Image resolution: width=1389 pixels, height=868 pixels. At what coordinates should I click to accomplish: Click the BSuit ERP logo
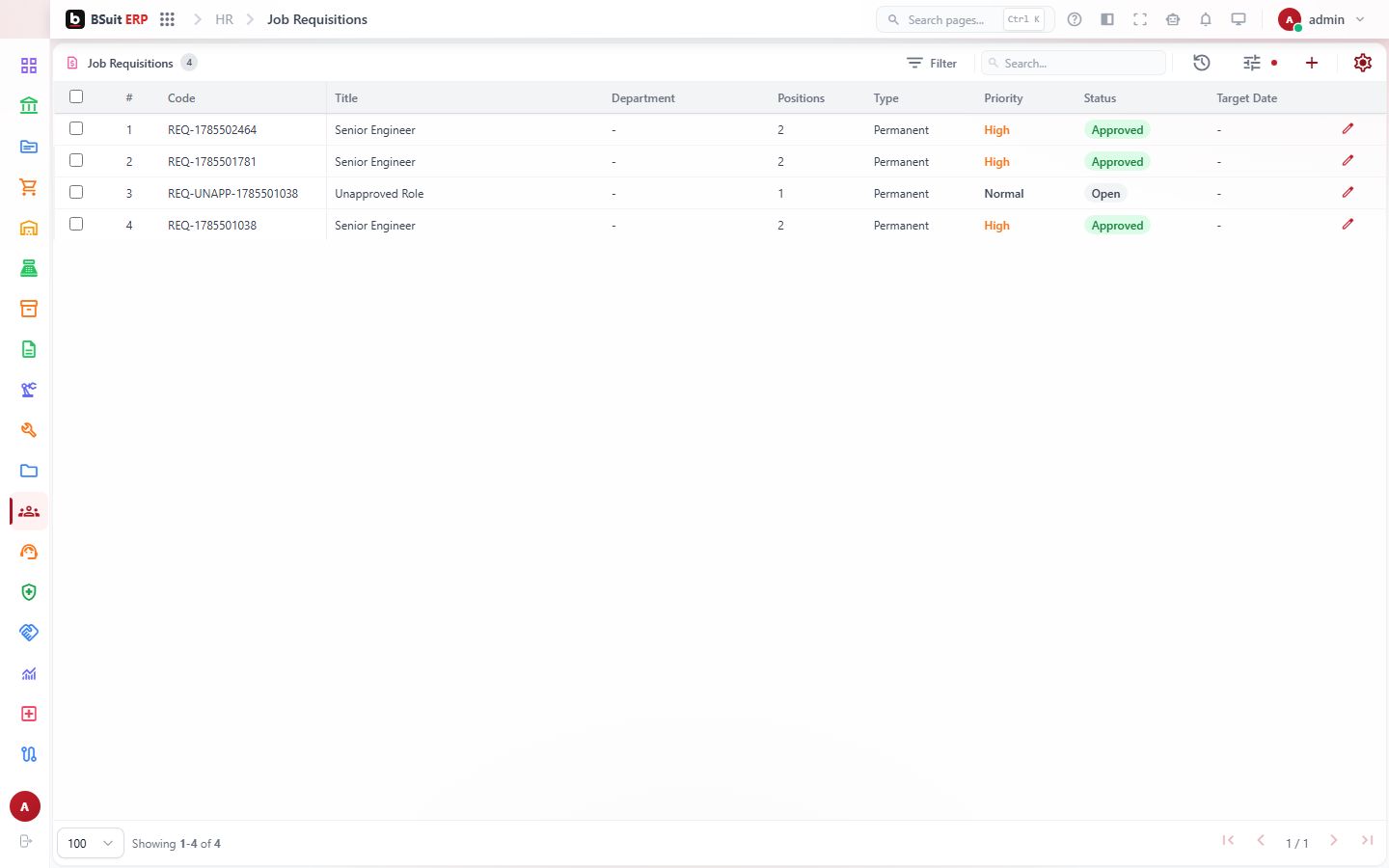(107, 19)
